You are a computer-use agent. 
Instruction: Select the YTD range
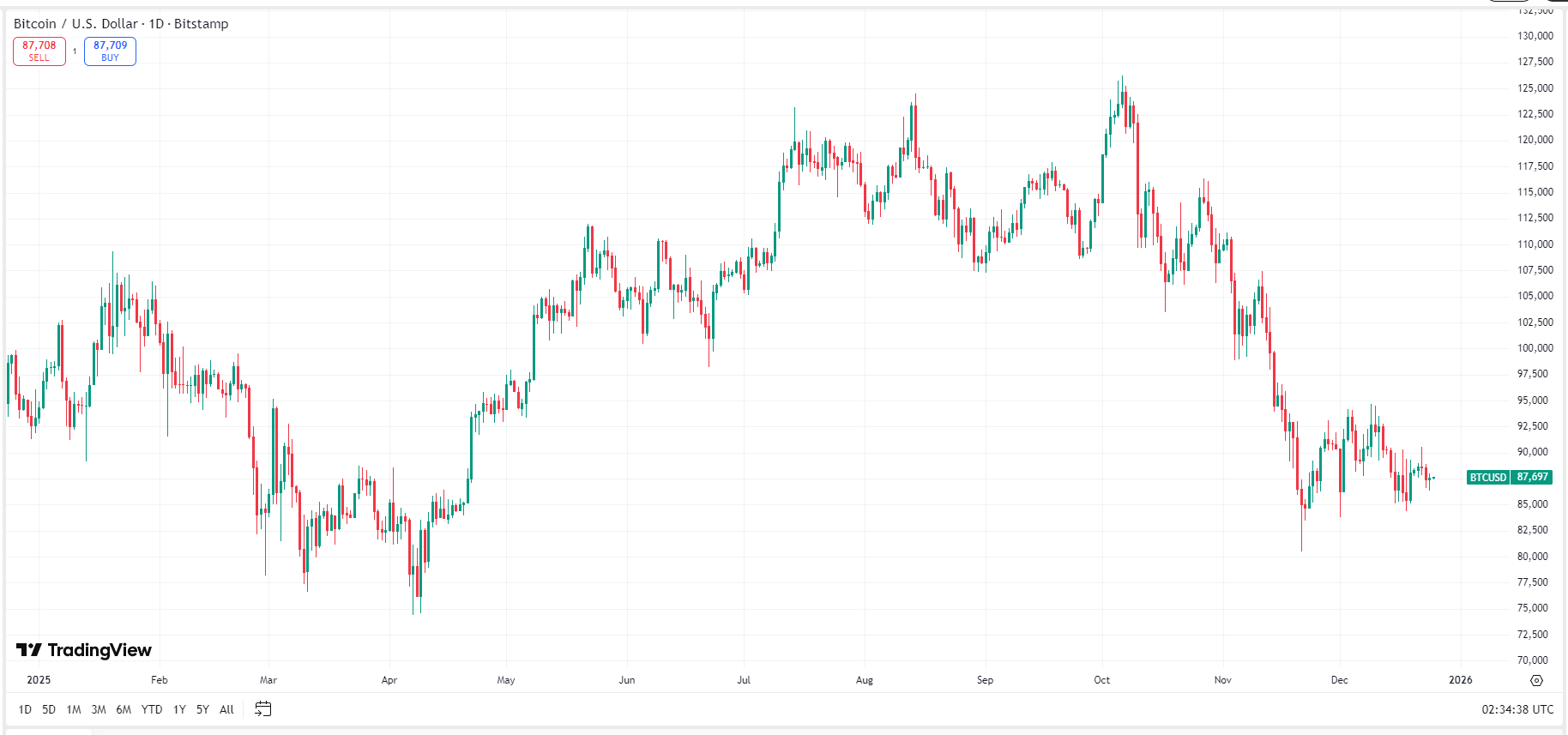(151, 710)
